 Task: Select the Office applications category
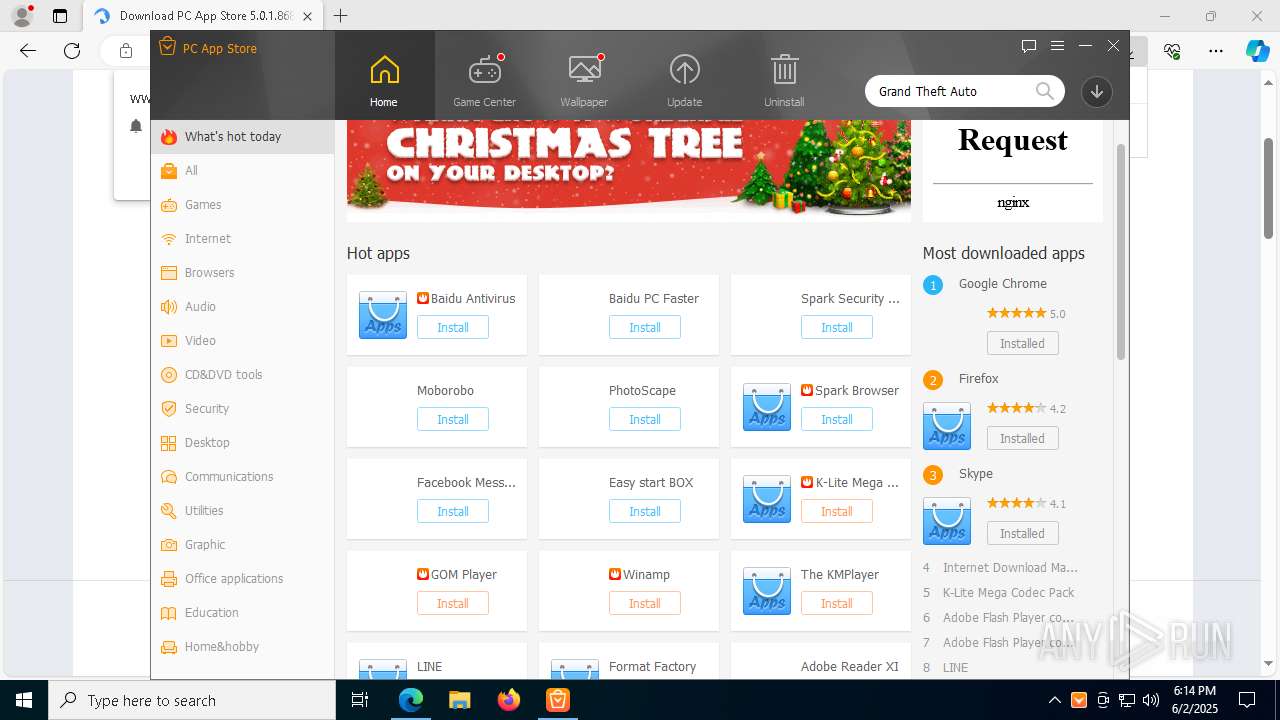click(x=243, y=579)
